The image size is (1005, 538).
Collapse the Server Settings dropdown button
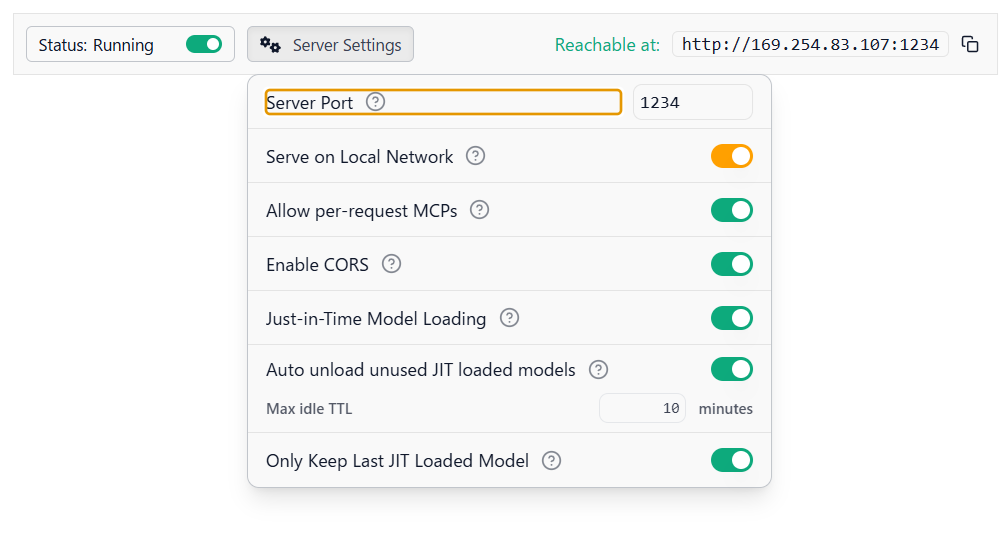point(330,44)
